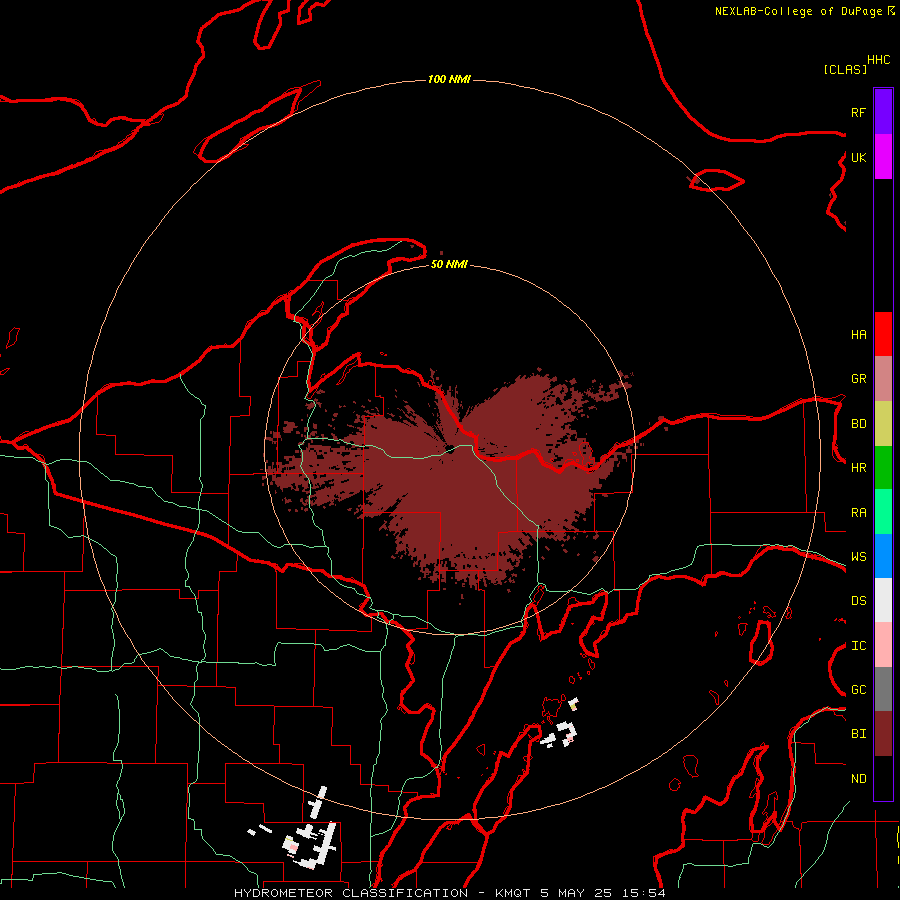
Task: Click the RA legend label
Action: 858,513
